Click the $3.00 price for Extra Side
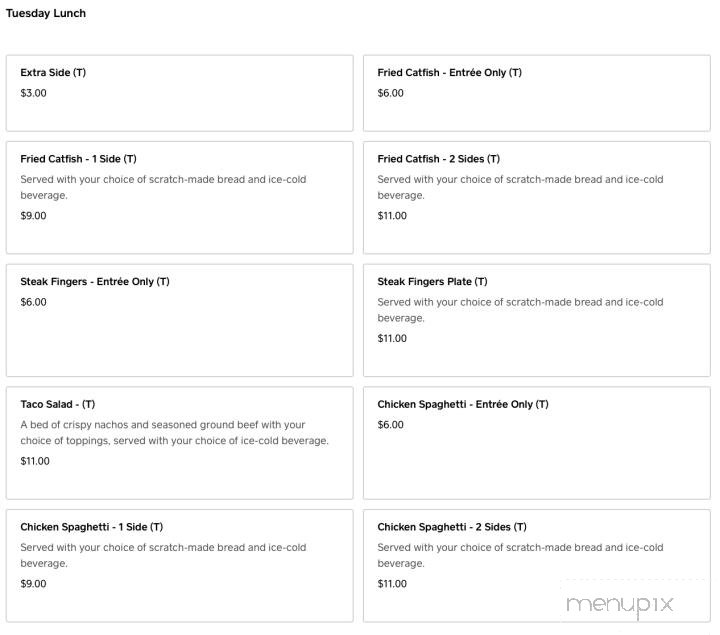 [33, 93]
